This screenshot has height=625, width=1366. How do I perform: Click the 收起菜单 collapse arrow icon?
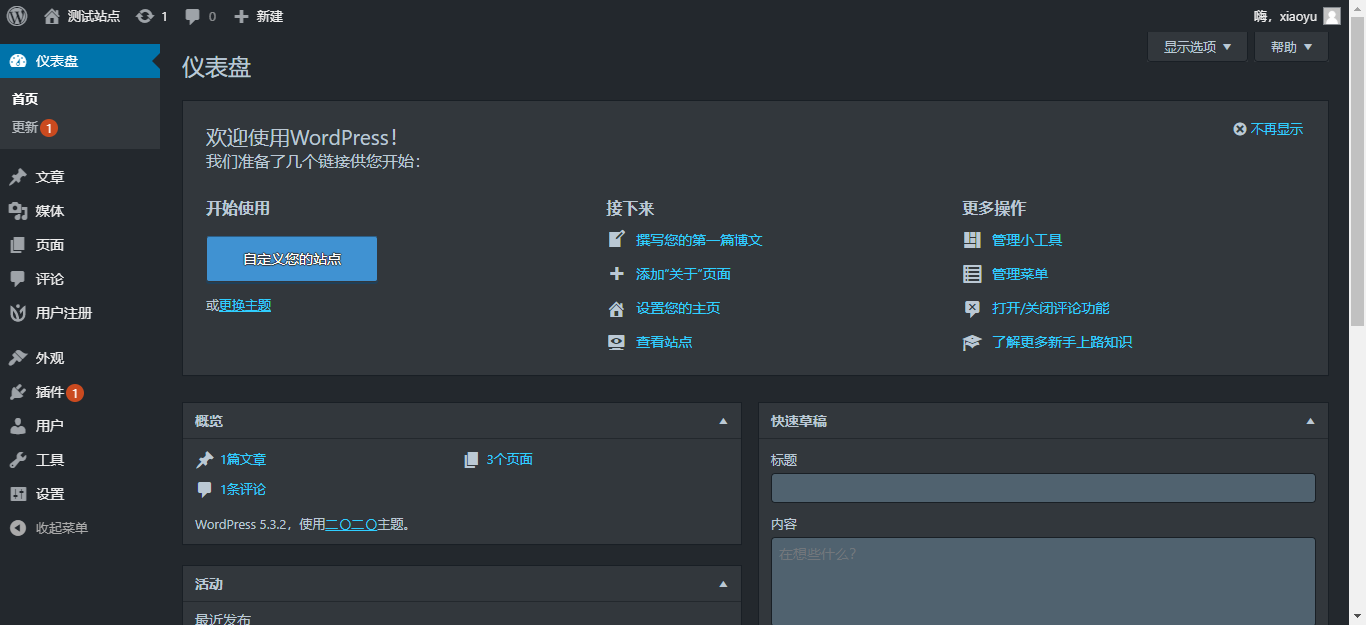point(18,528)
